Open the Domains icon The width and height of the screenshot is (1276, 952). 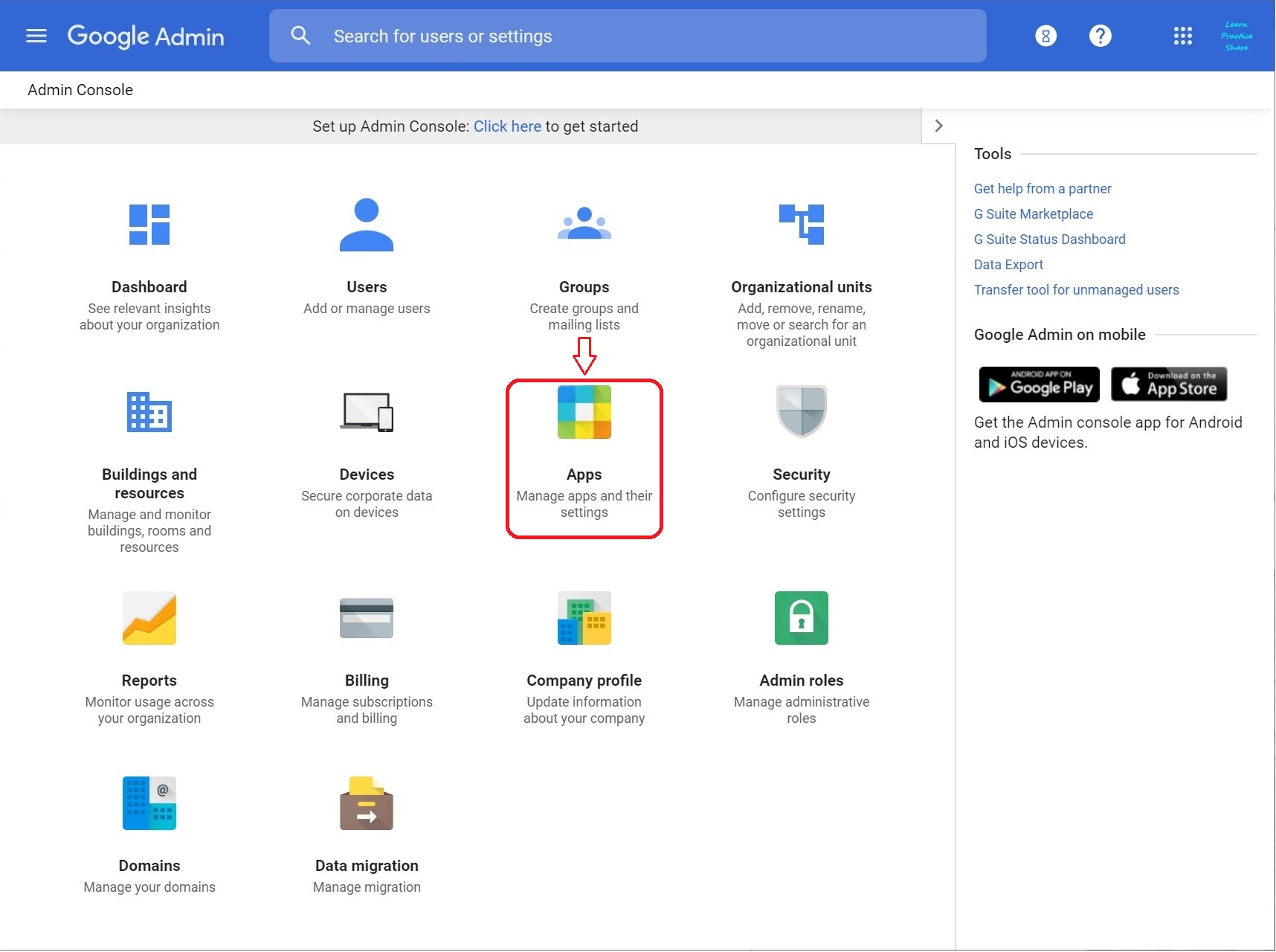point(149,803)
